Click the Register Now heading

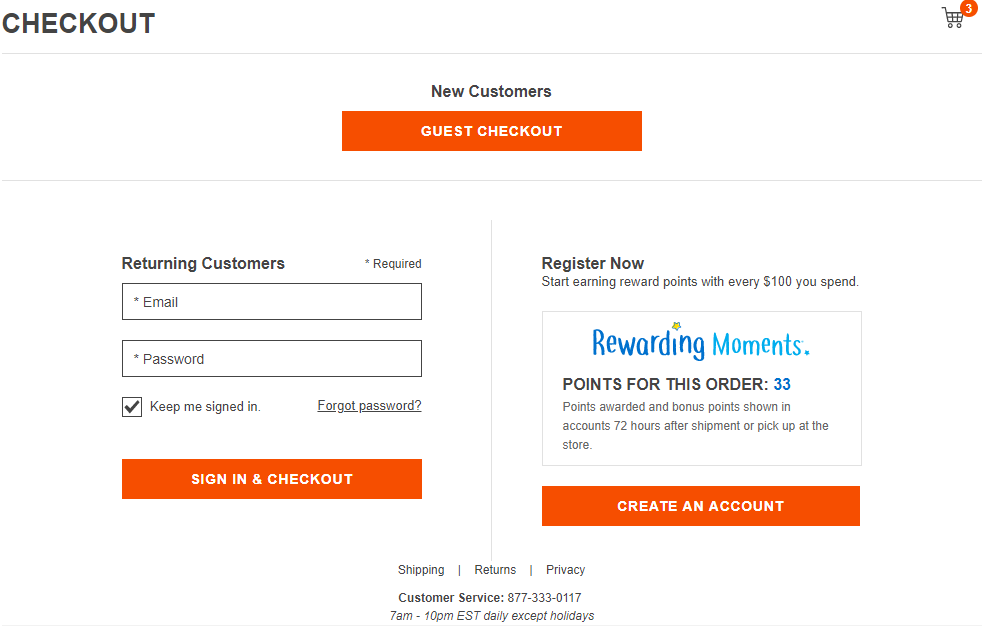593,264
